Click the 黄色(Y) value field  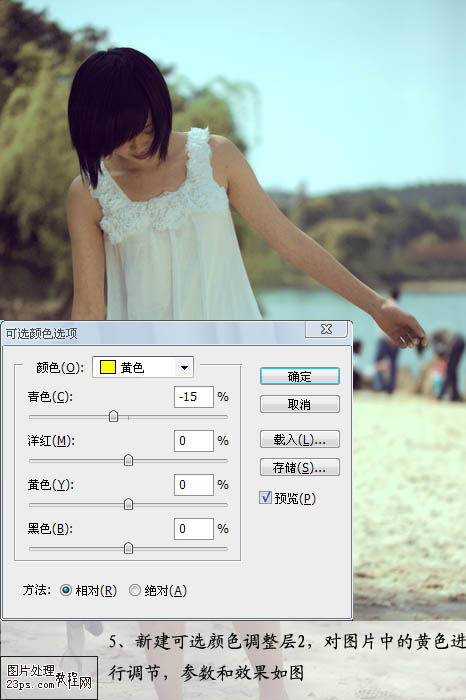point(194,484)
